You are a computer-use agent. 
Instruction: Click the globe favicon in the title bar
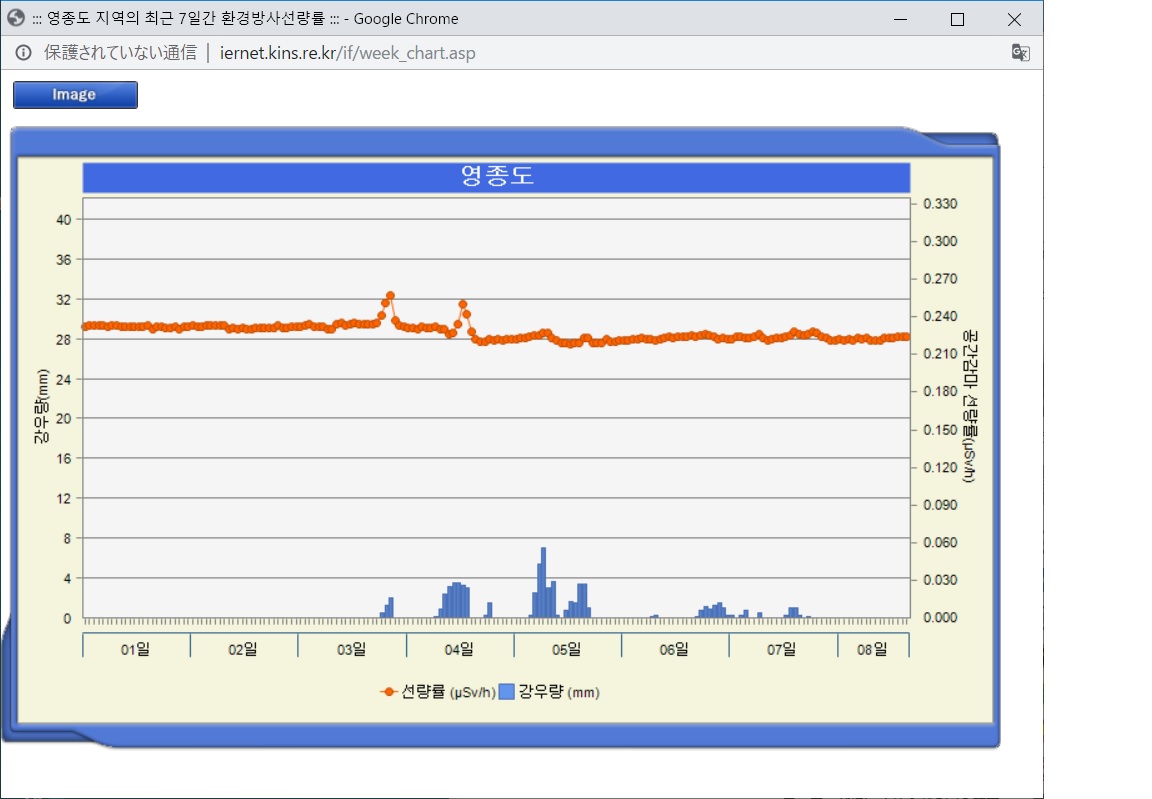pyautogui.click(x=16, y=18)
